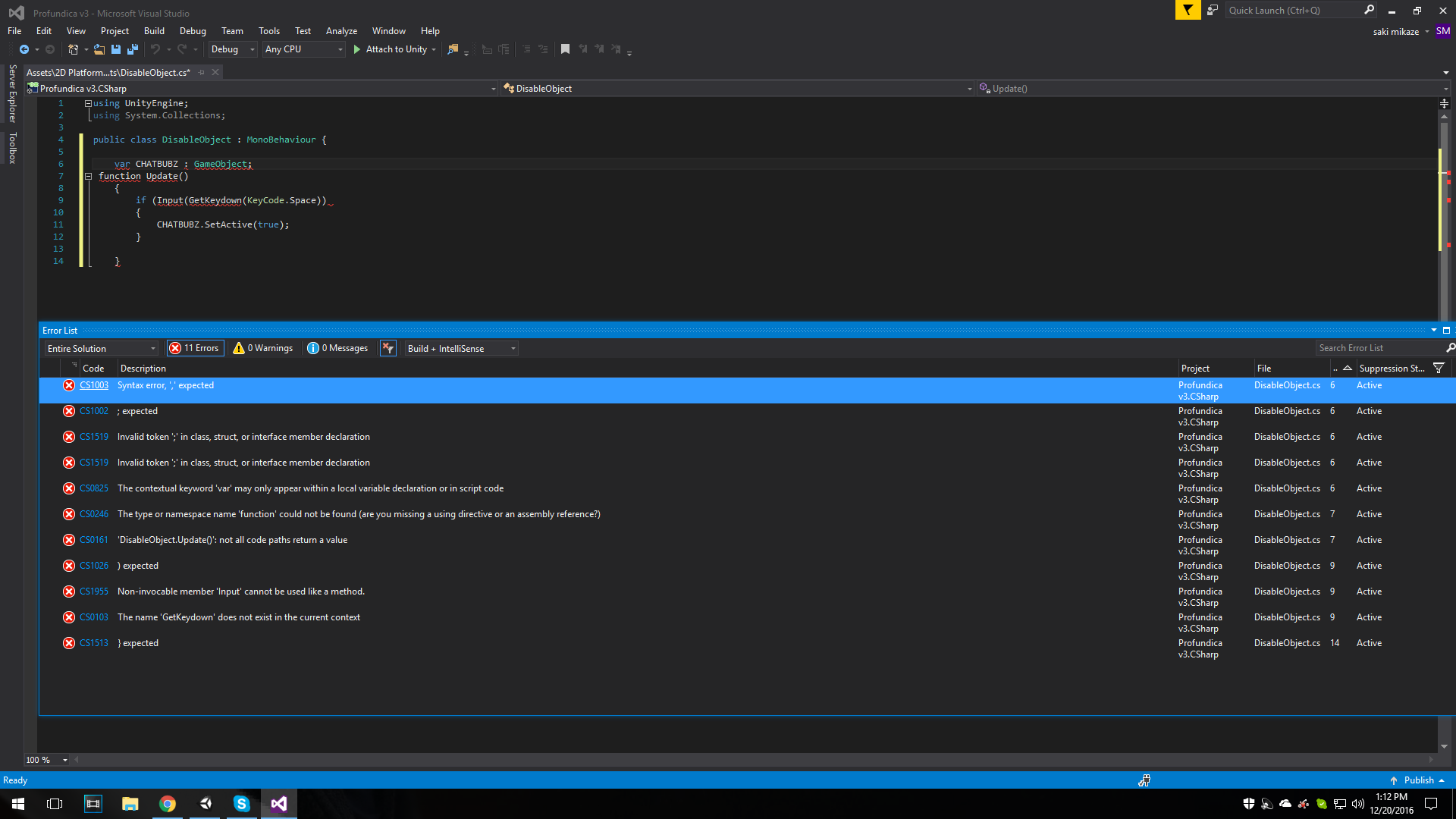Viewport: 1456px width, 819px height.
Task: Toggle the 11 Errors filter
Action: pyautogui.click(x=195, y=348)
